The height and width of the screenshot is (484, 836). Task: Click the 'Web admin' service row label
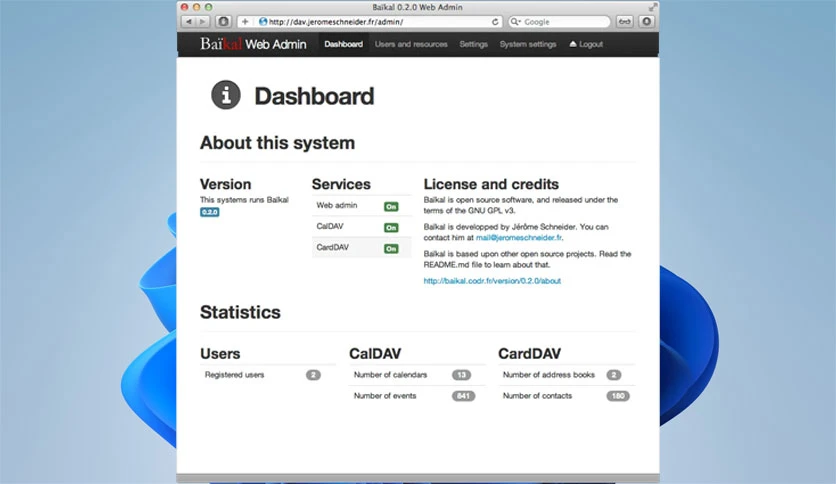click(336, 205)
